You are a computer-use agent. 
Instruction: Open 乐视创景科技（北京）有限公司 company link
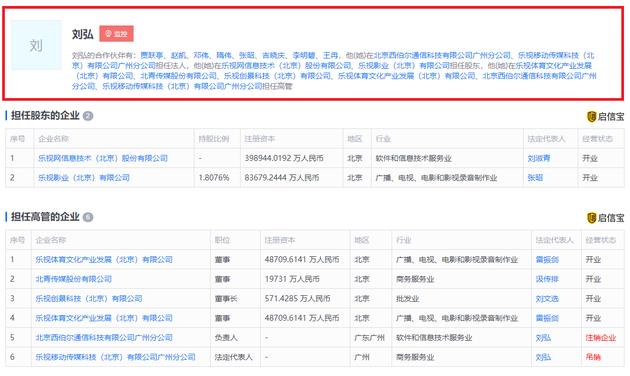click(89, 298)
